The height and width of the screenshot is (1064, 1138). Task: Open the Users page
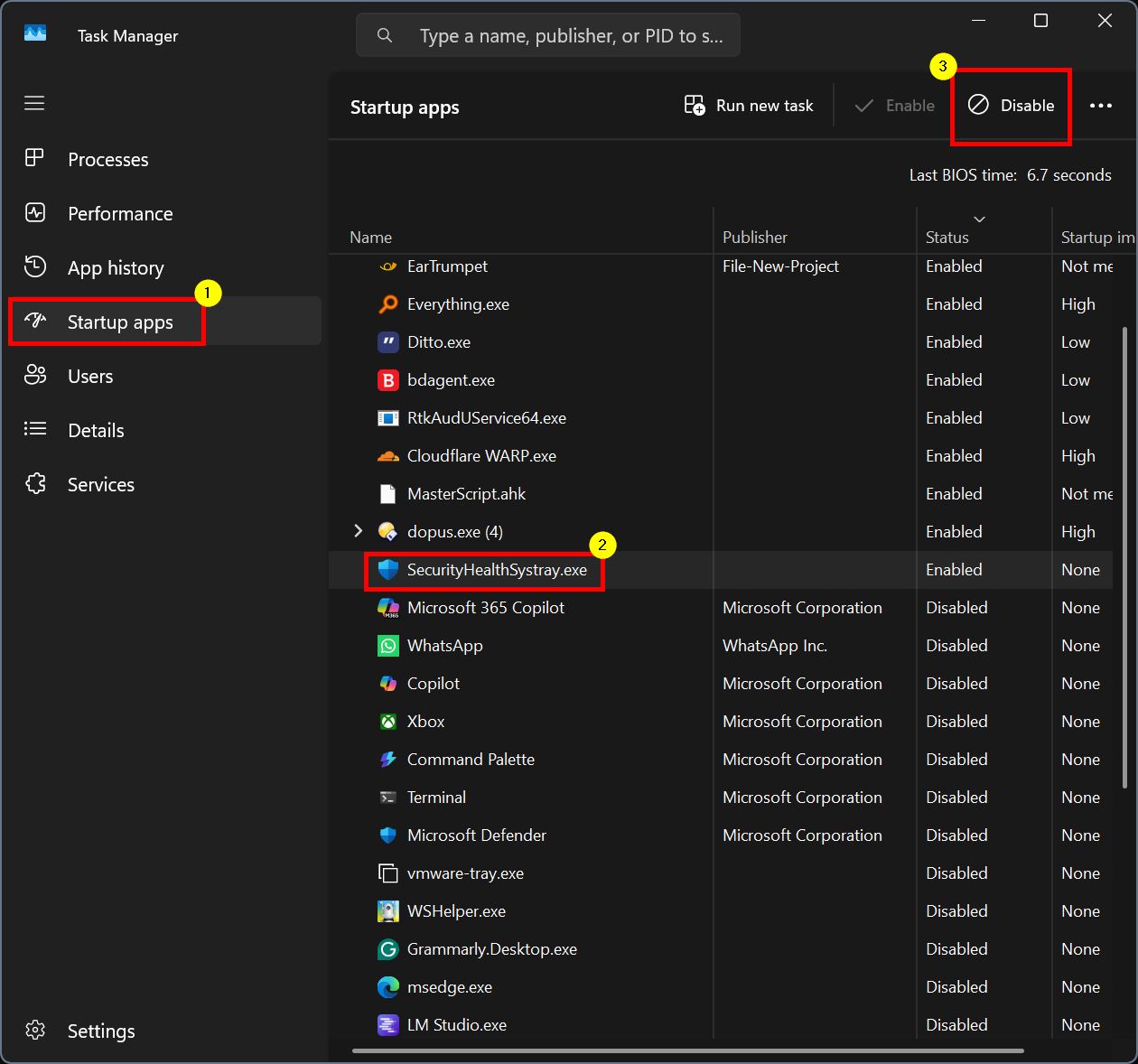164,376
